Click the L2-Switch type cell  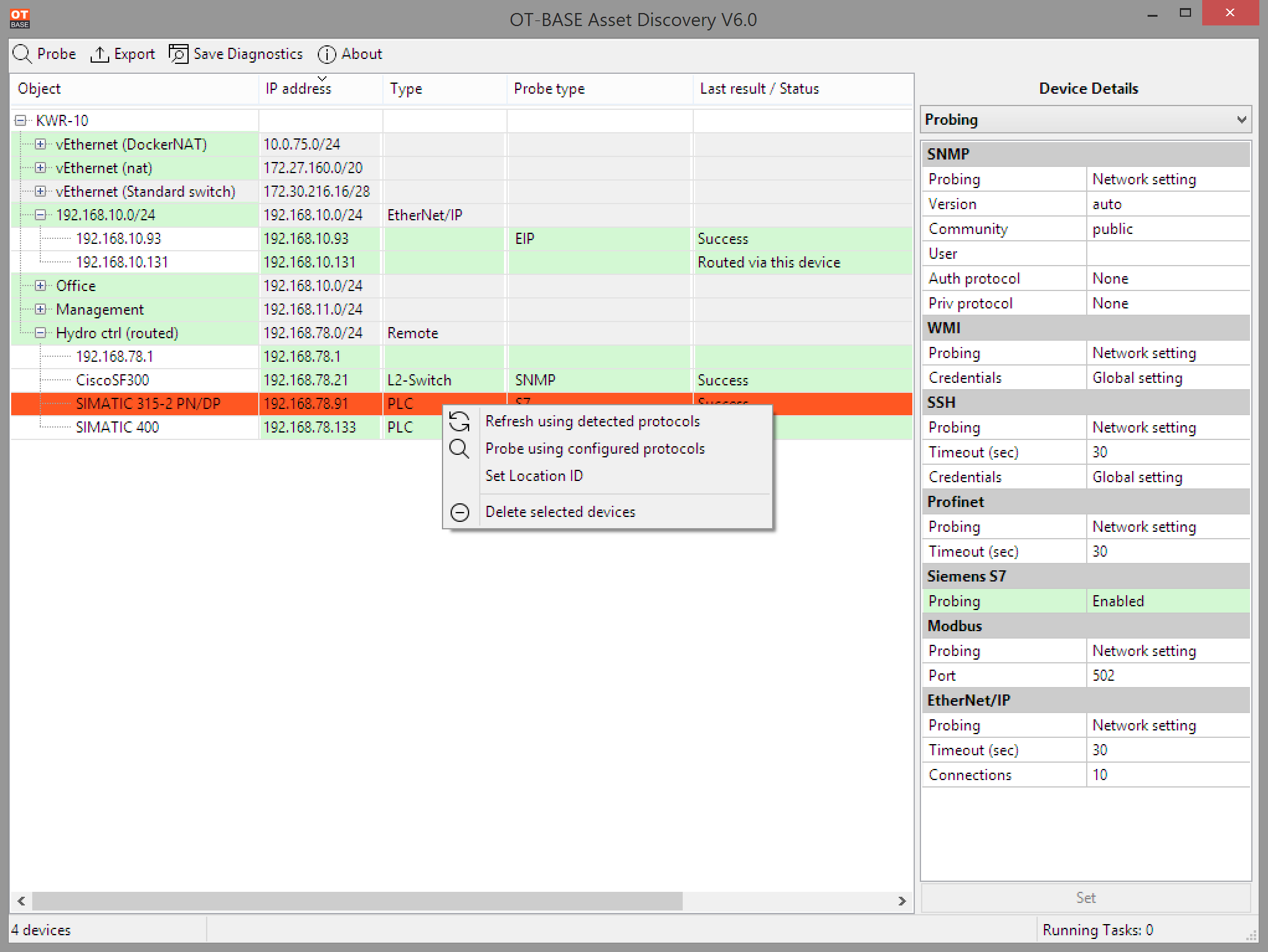[444, 380]
